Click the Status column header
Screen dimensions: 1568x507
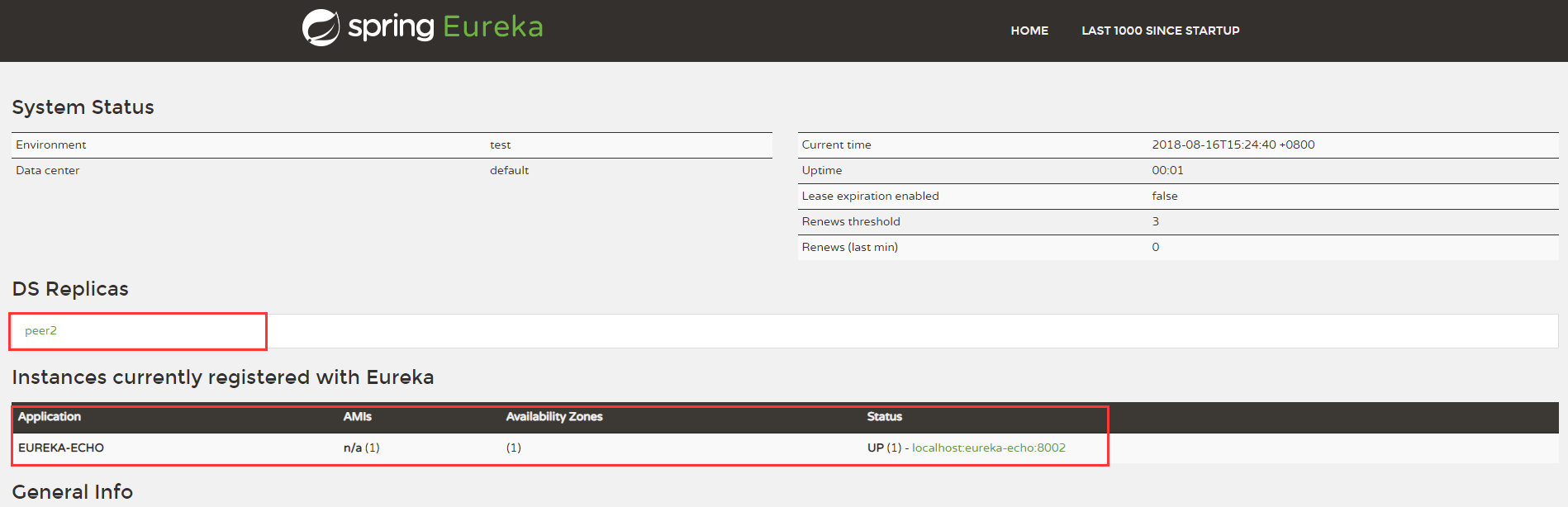coord(885,416)
